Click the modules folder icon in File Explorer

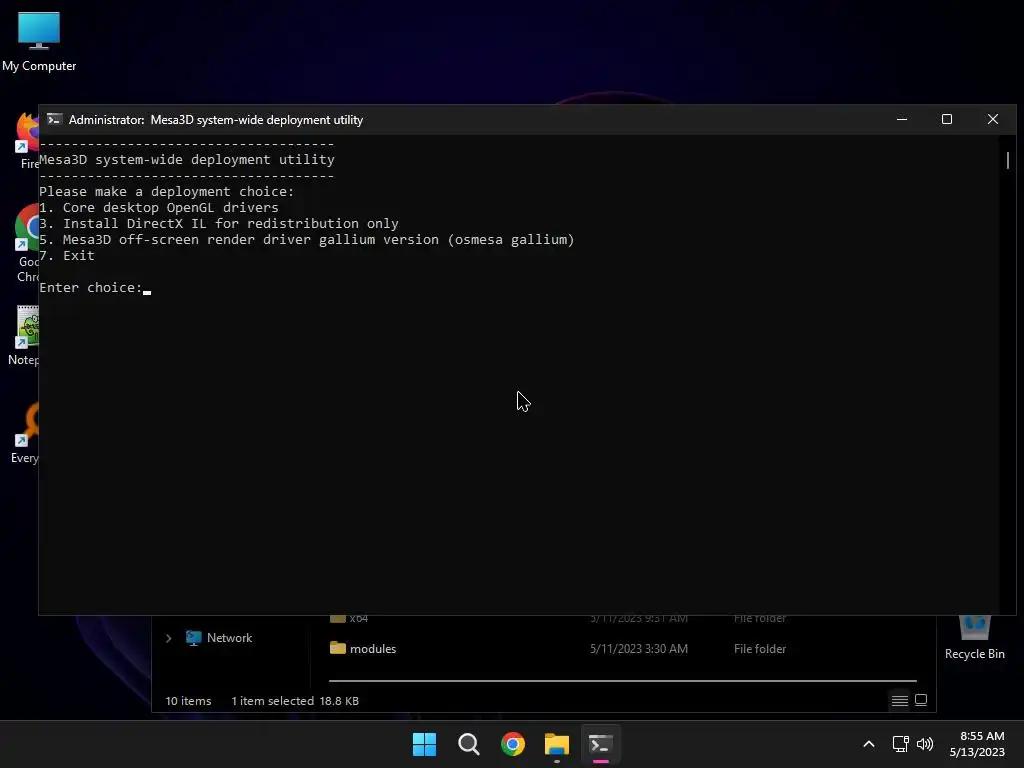338,648
